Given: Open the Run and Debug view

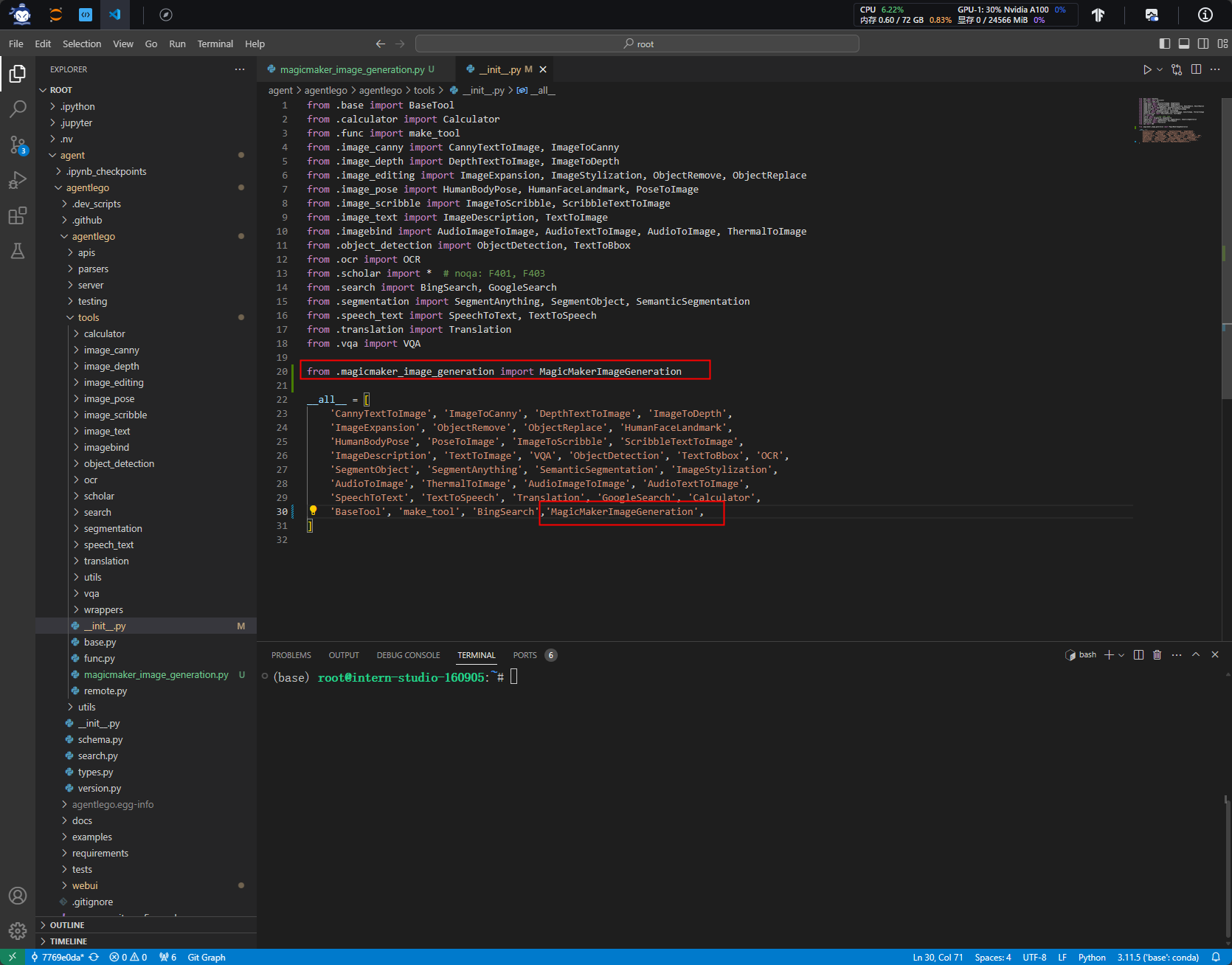Looking at the screenshot, I should click(x=18, y=180).
